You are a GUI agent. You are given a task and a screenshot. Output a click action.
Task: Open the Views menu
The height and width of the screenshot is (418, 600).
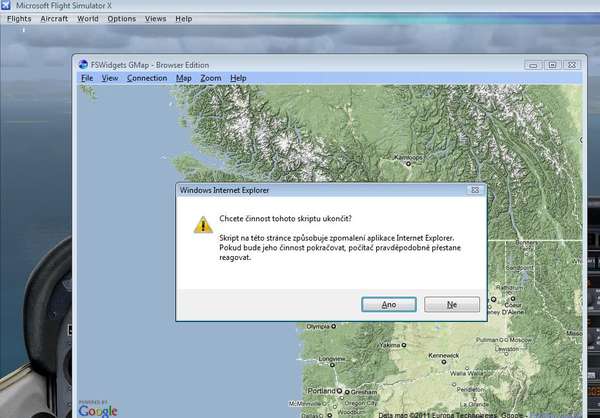point(155,19)
